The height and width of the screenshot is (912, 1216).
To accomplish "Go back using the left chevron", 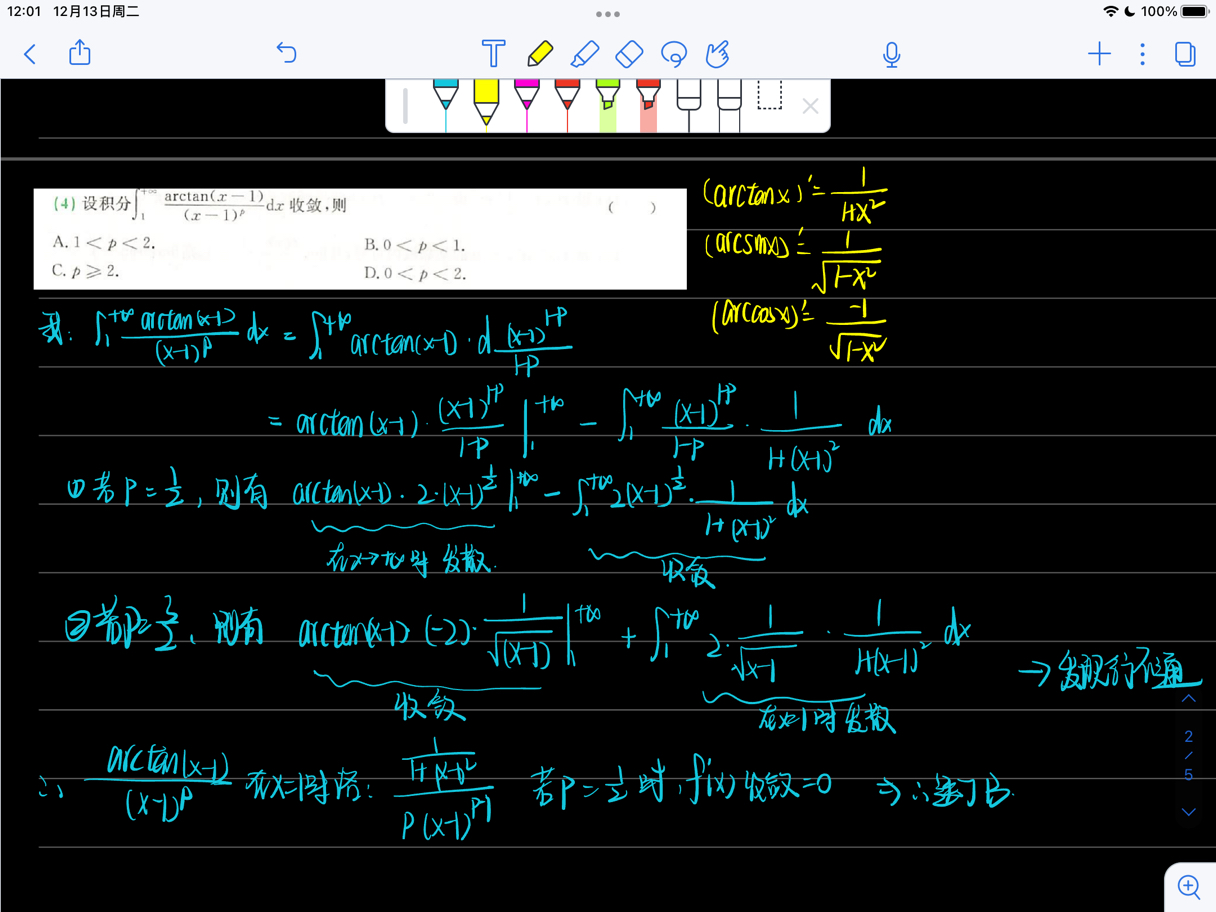I will [29, 54].
